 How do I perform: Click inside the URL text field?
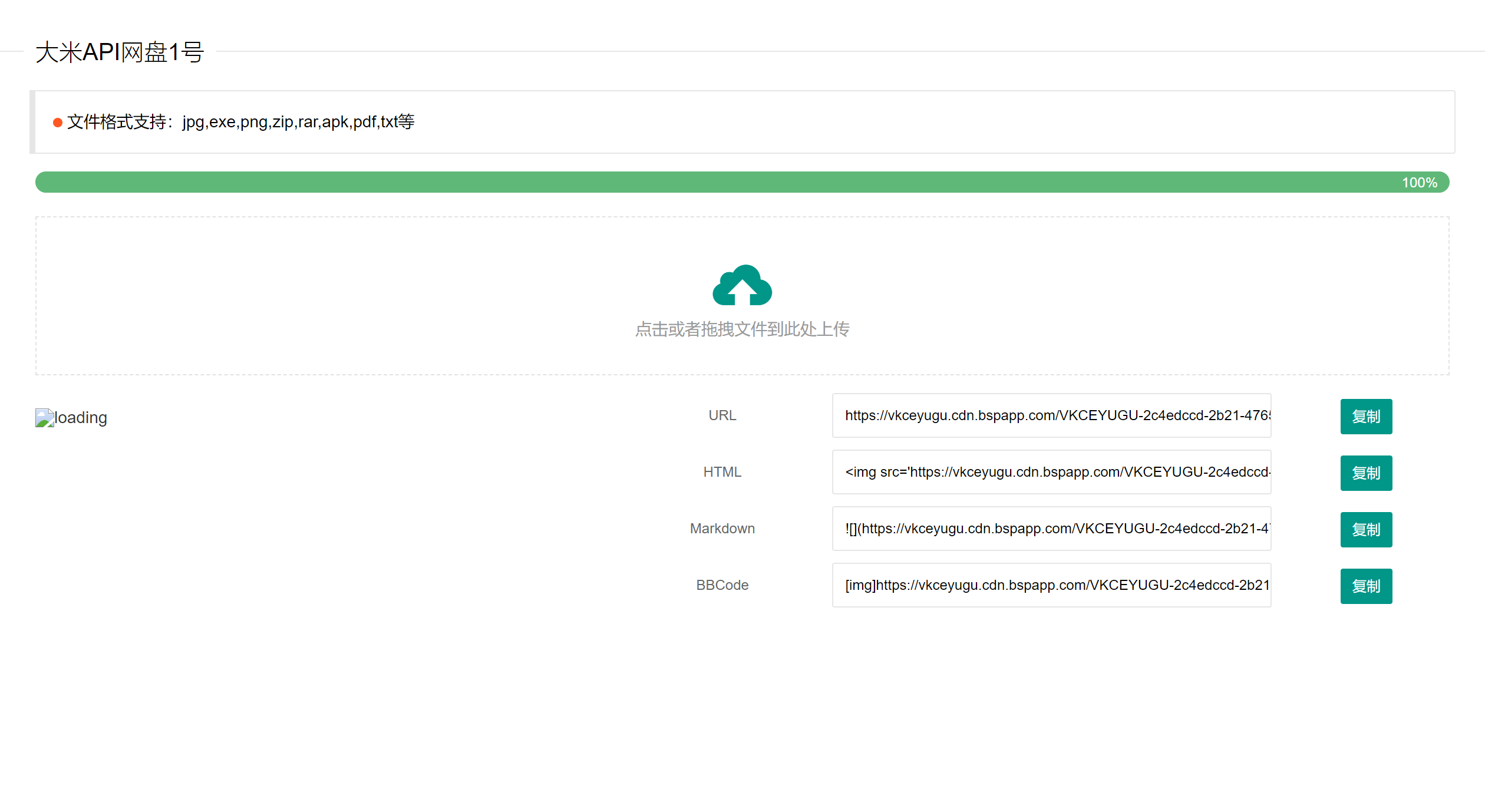pos(1051,415)
